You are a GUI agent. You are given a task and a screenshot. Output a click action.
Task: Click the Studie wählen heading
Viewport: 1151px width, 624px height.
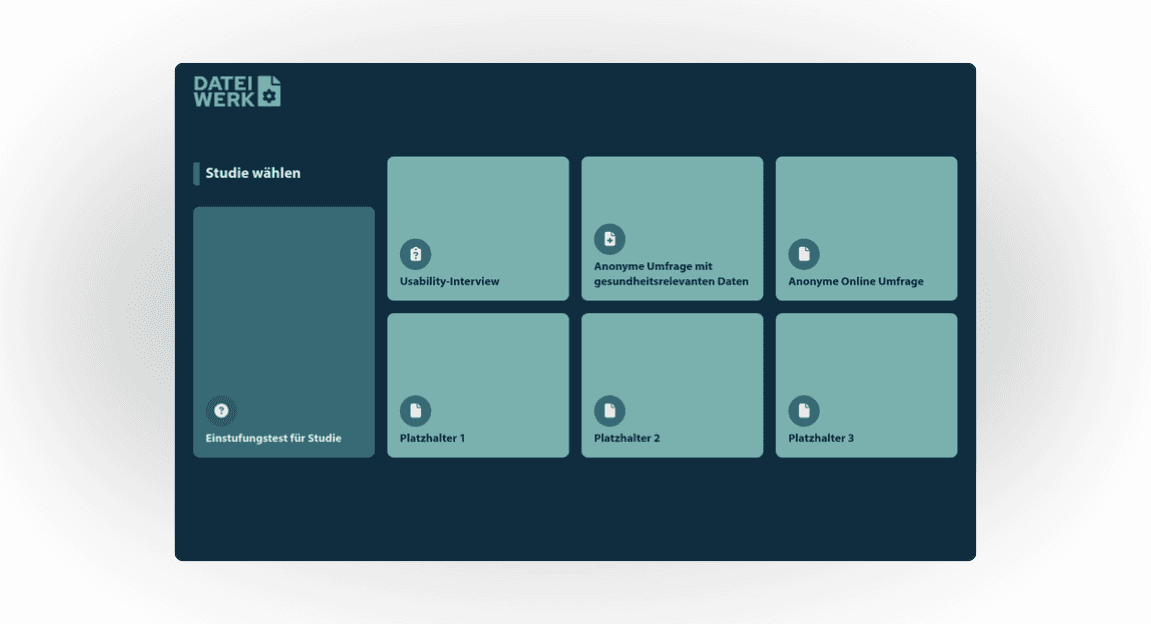click(252, 172)
